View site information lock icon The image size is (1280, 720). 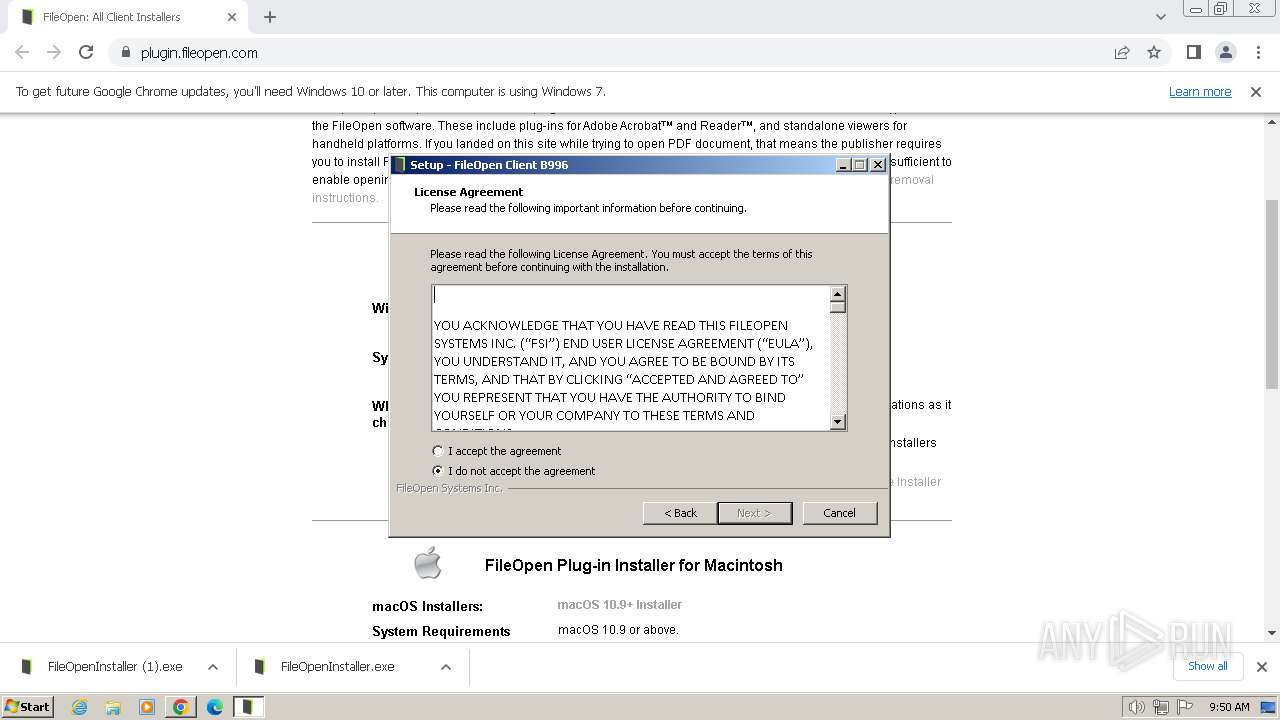click(x=125, y=53)
